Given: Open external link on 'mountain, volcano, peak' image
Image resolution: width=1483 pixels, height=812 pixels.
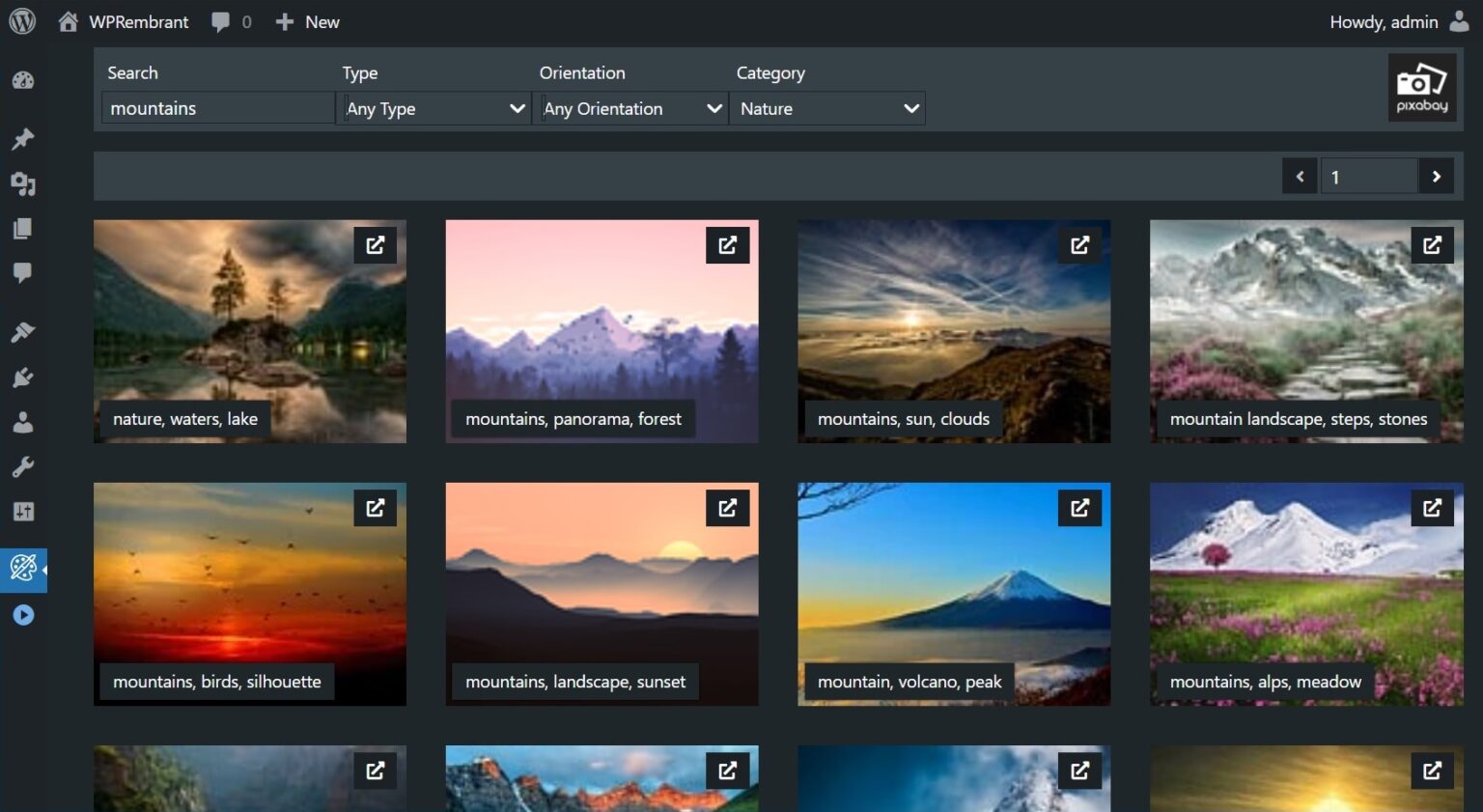Looking at the screenshot, I should coord(1079,508).
